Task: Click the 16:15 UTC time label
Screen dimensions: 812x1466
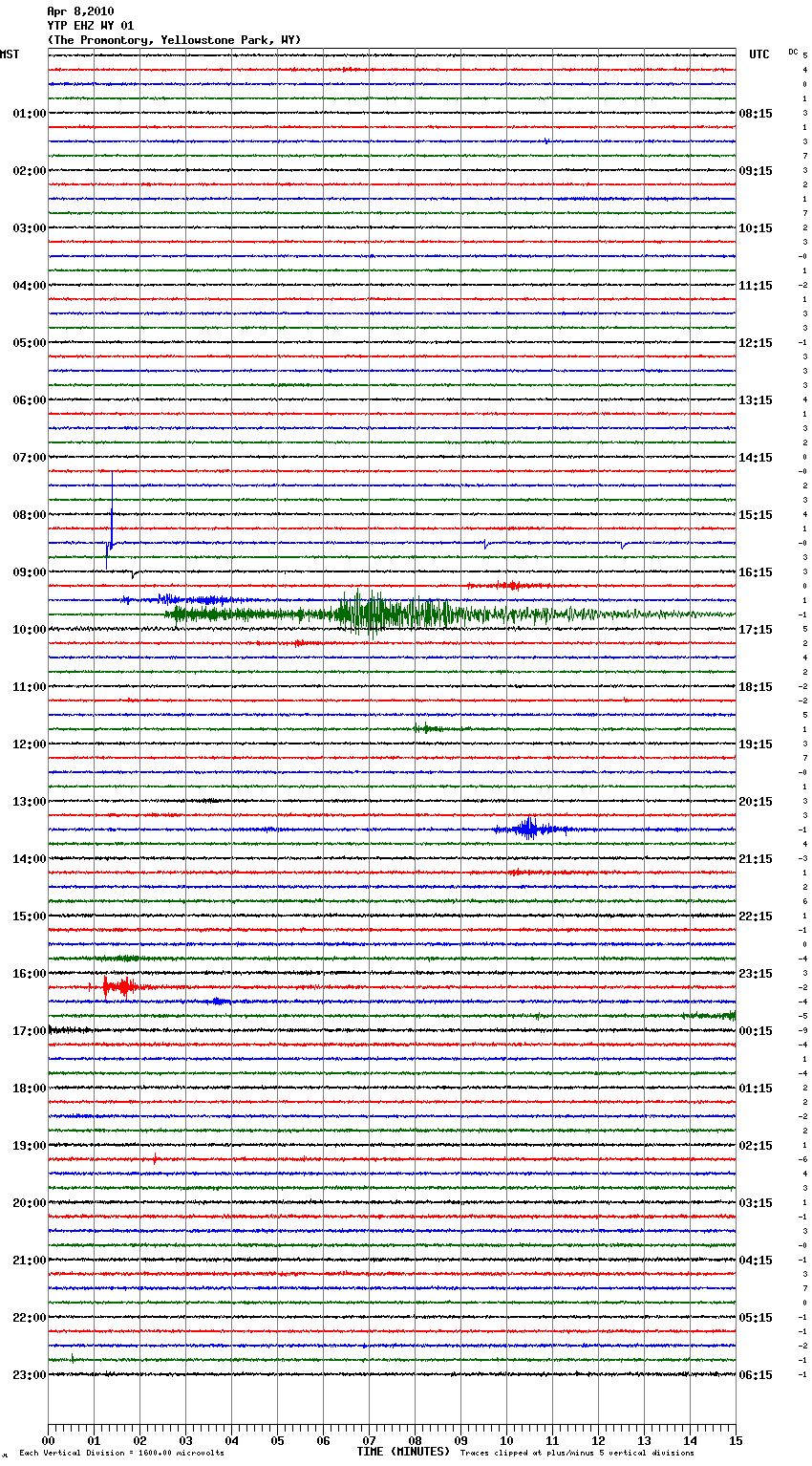Action: click(x=756, y=572)
